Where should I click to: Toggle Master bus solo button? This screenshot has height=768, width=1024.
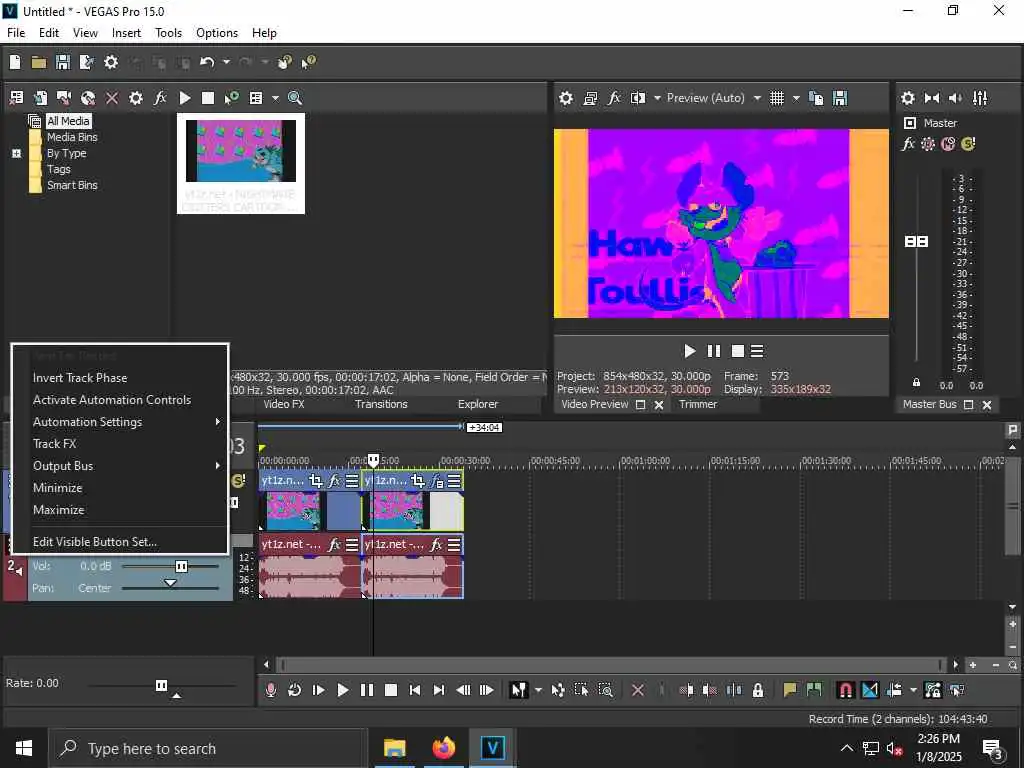968,144
